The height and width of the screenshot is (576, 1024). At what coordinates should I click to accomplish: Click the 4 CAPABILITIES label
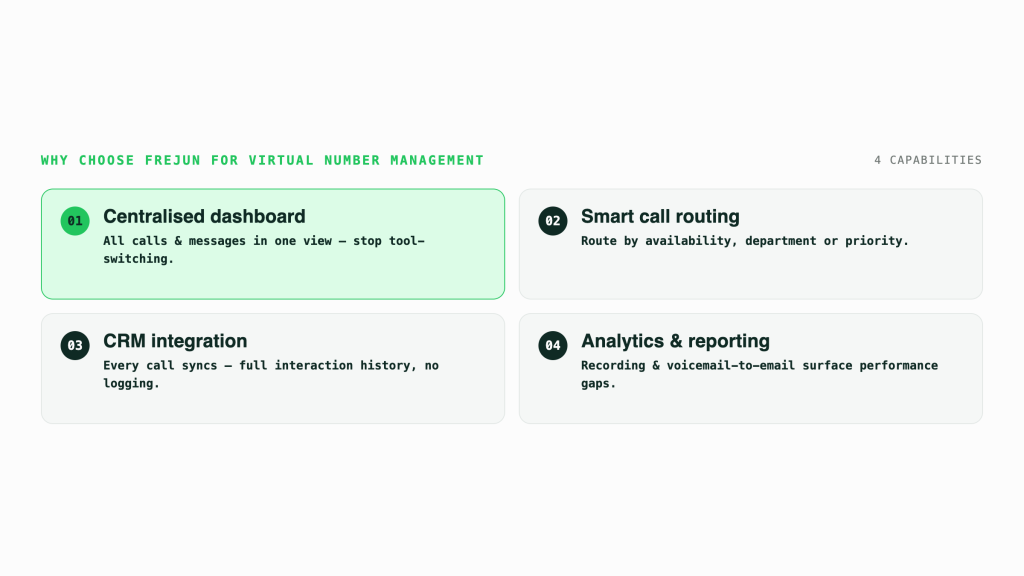click(x=928, y=160)
